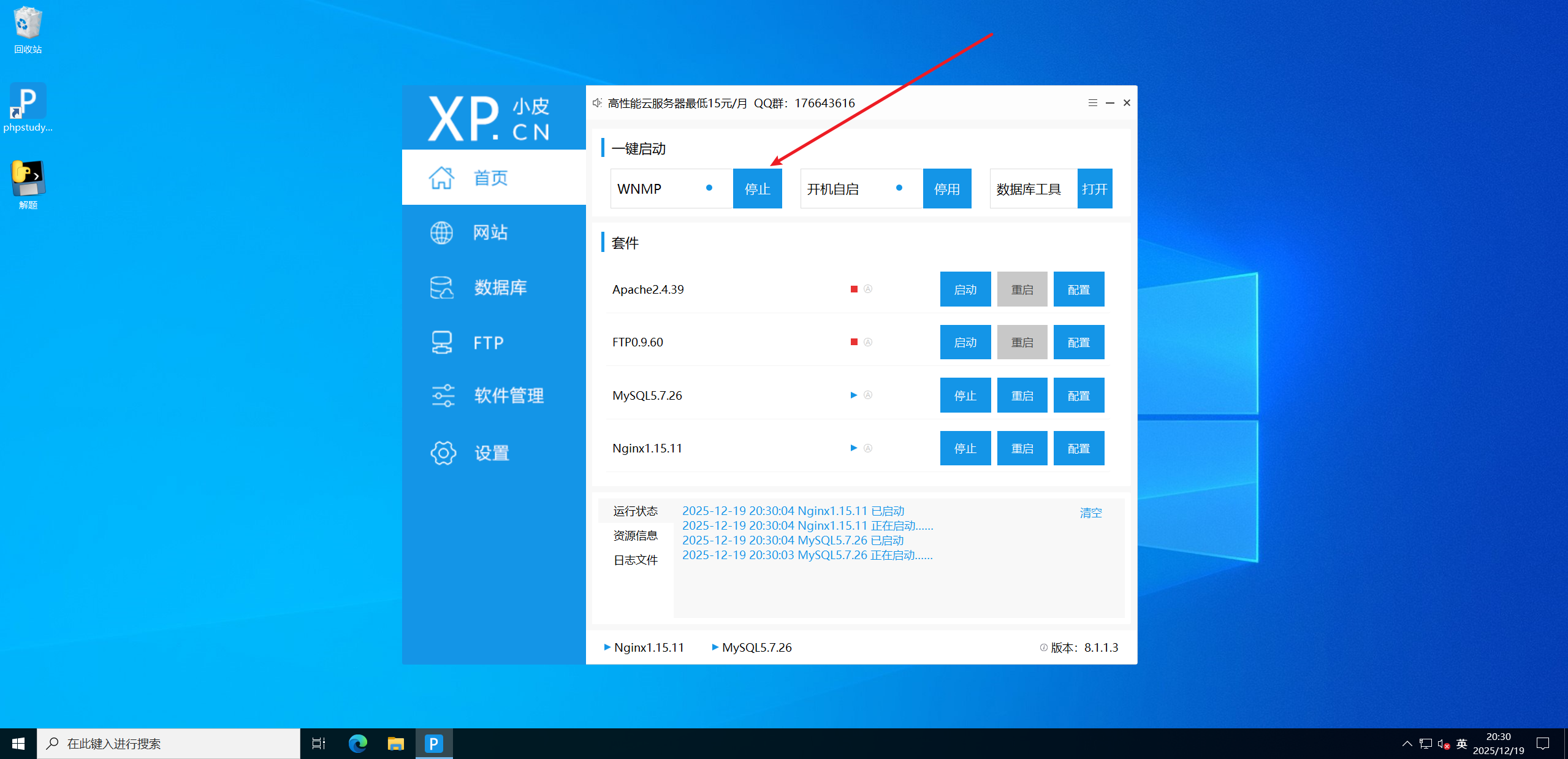Screen dimensions: 1568x759
Task: Stop MySQL5.7.26 service
Action: [965, 395]
